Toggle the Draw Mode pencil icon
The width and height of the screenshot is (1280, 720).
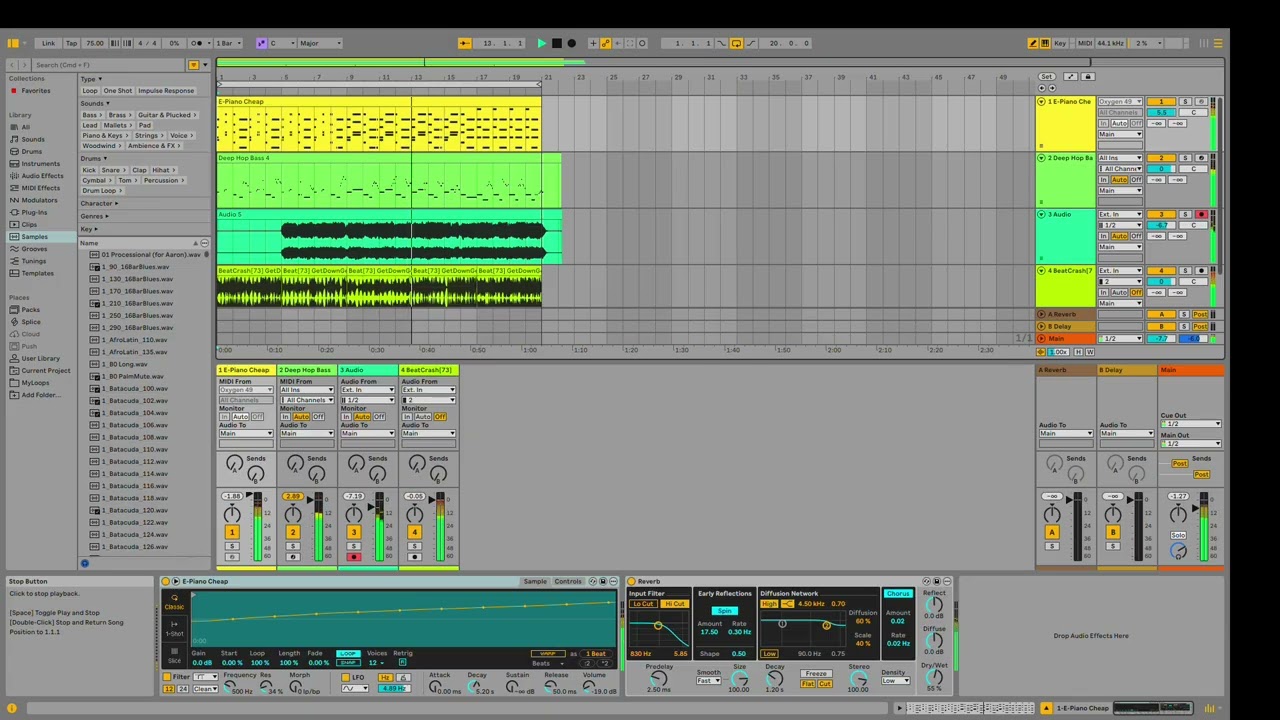point(1033,43)
